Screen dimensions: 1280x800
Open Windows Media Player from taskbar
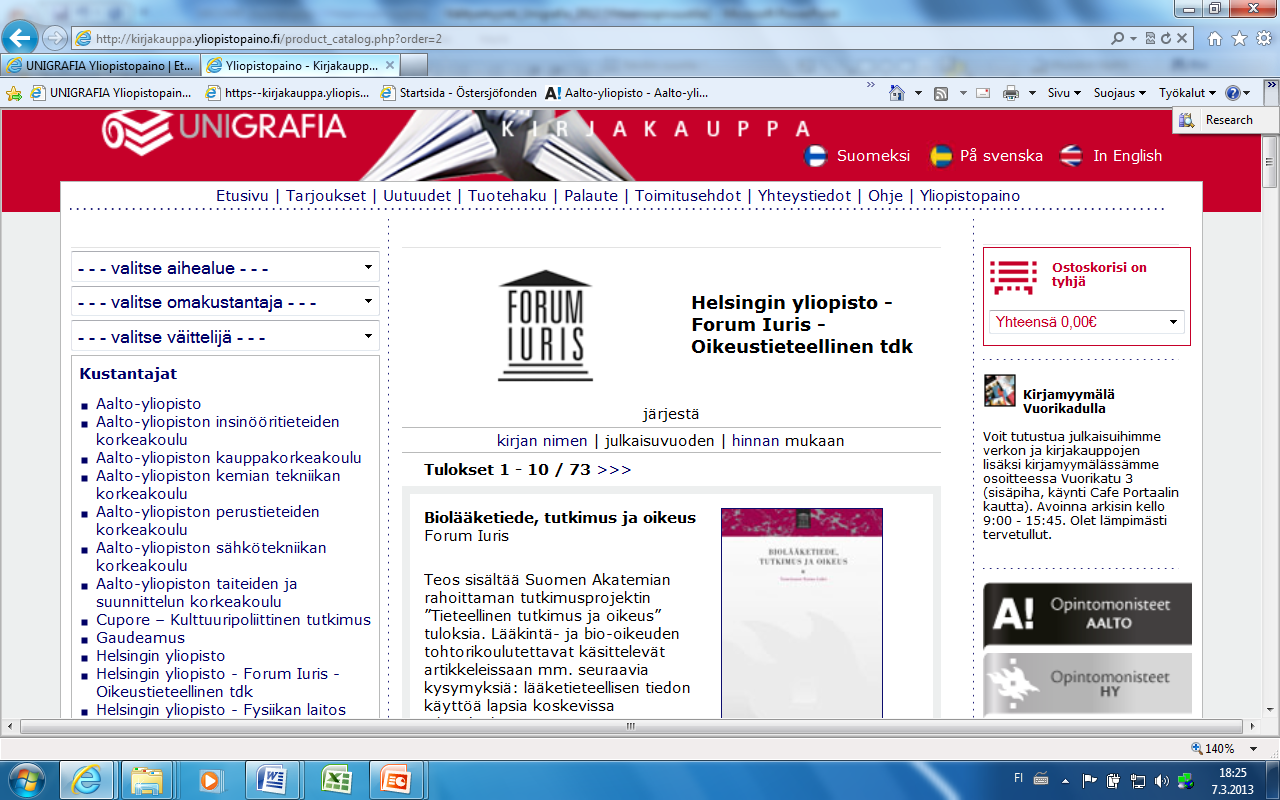(209, 779)
